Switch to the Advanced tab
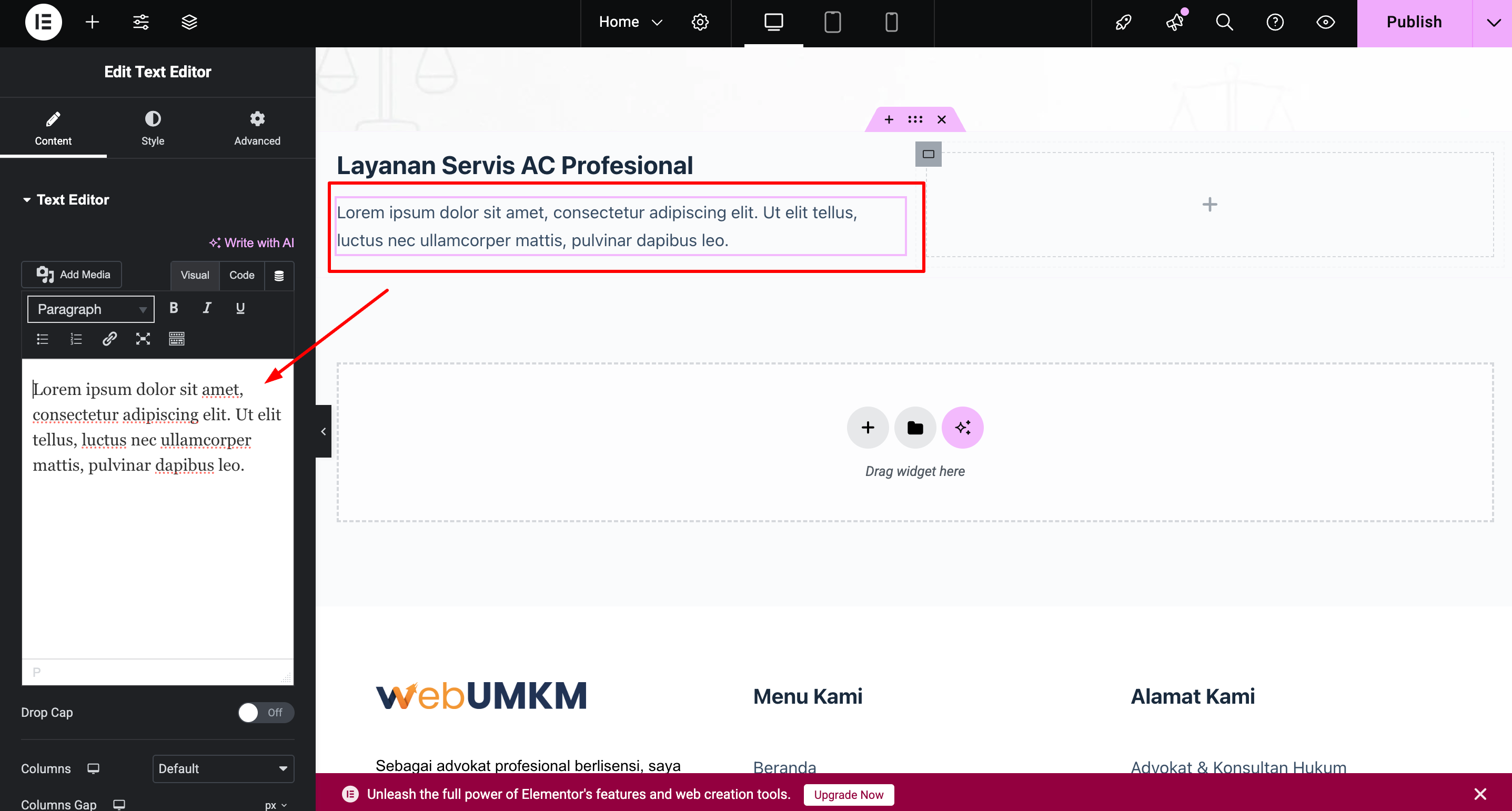 pos(257,128)
